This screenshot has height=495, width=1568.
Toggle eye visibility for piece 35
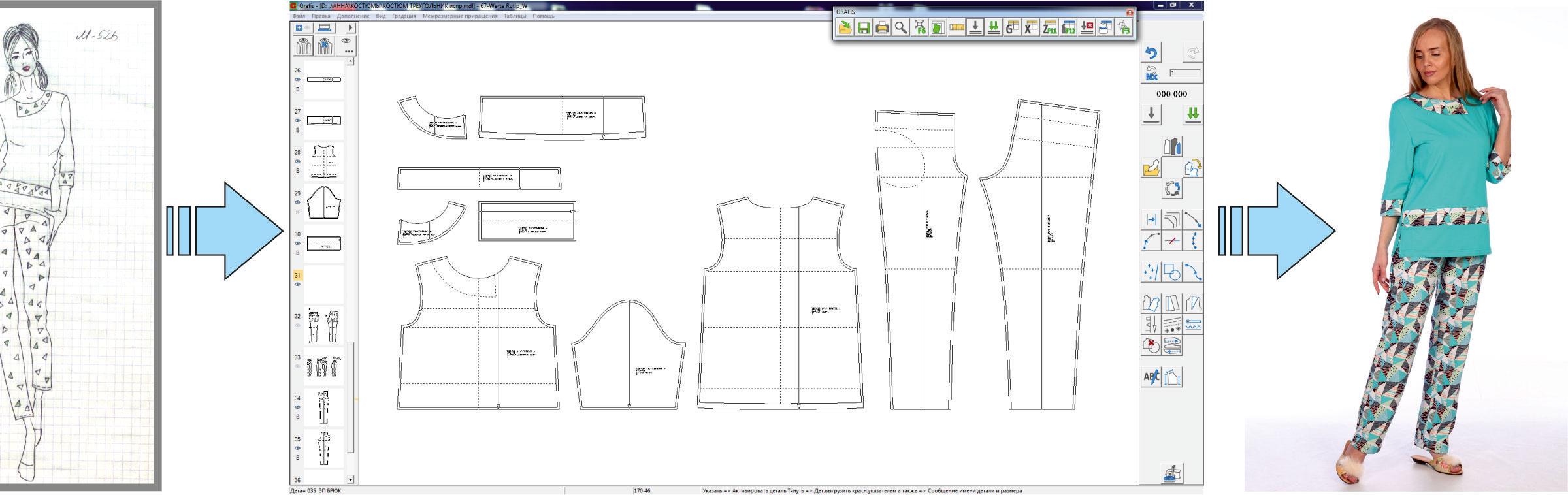pos(297,449)
